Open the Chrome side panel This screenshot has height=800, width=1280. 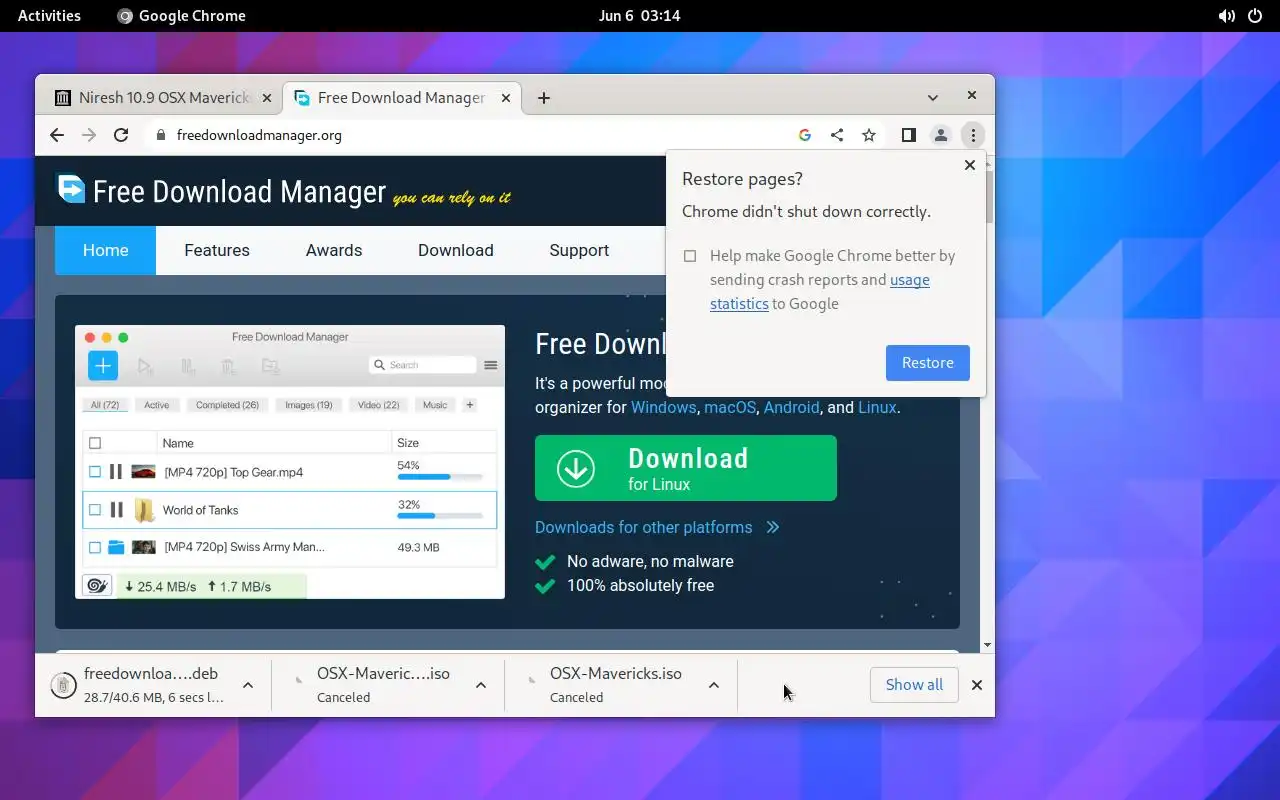coord(908,135)
